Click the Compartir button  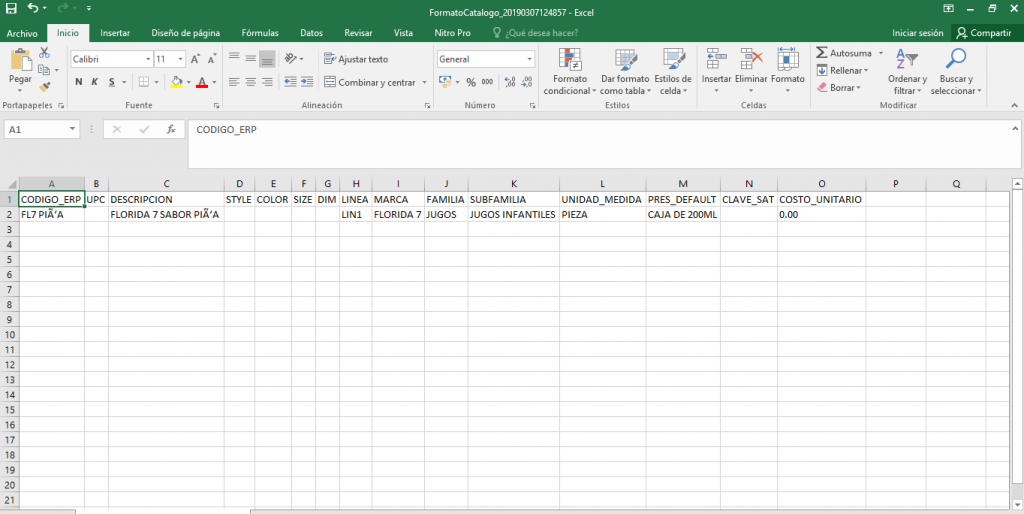point(983,33)
